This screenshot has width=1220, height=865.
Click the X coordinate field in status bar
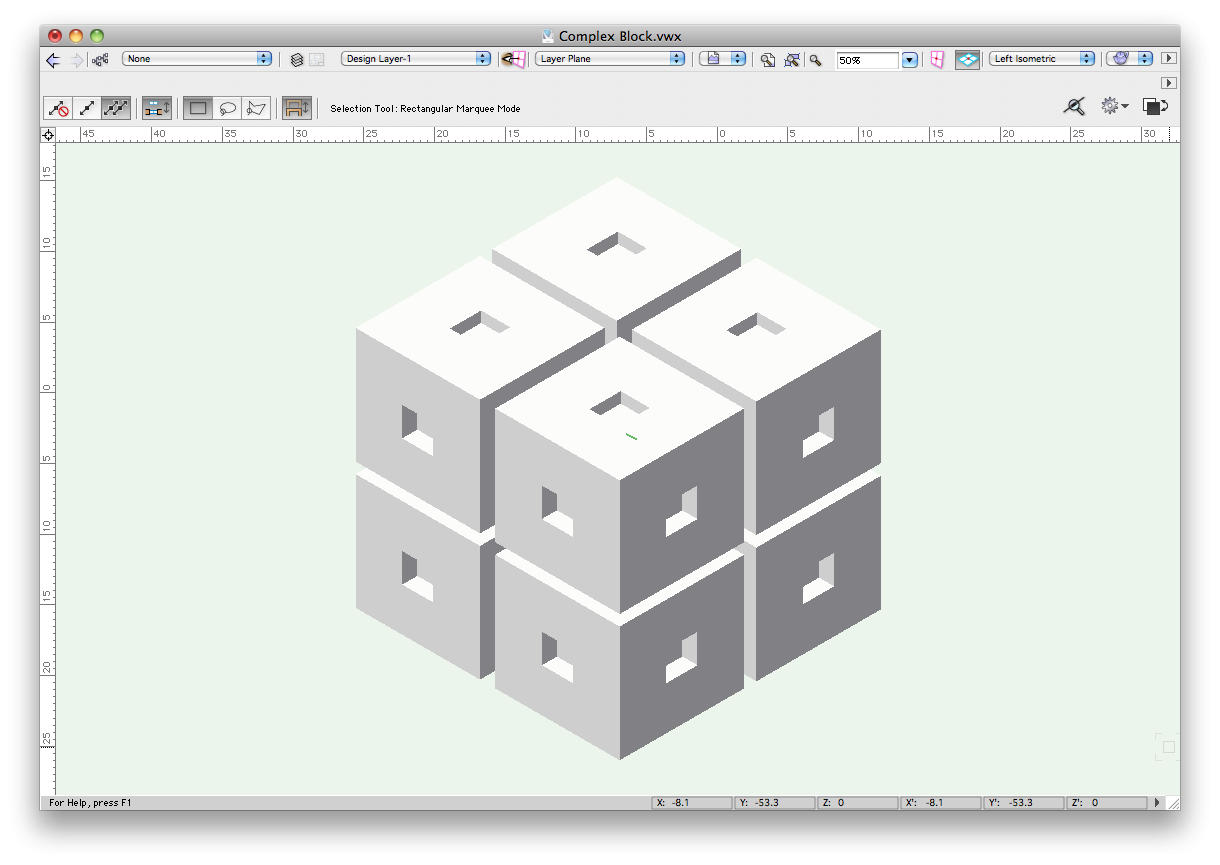(692, 802)
